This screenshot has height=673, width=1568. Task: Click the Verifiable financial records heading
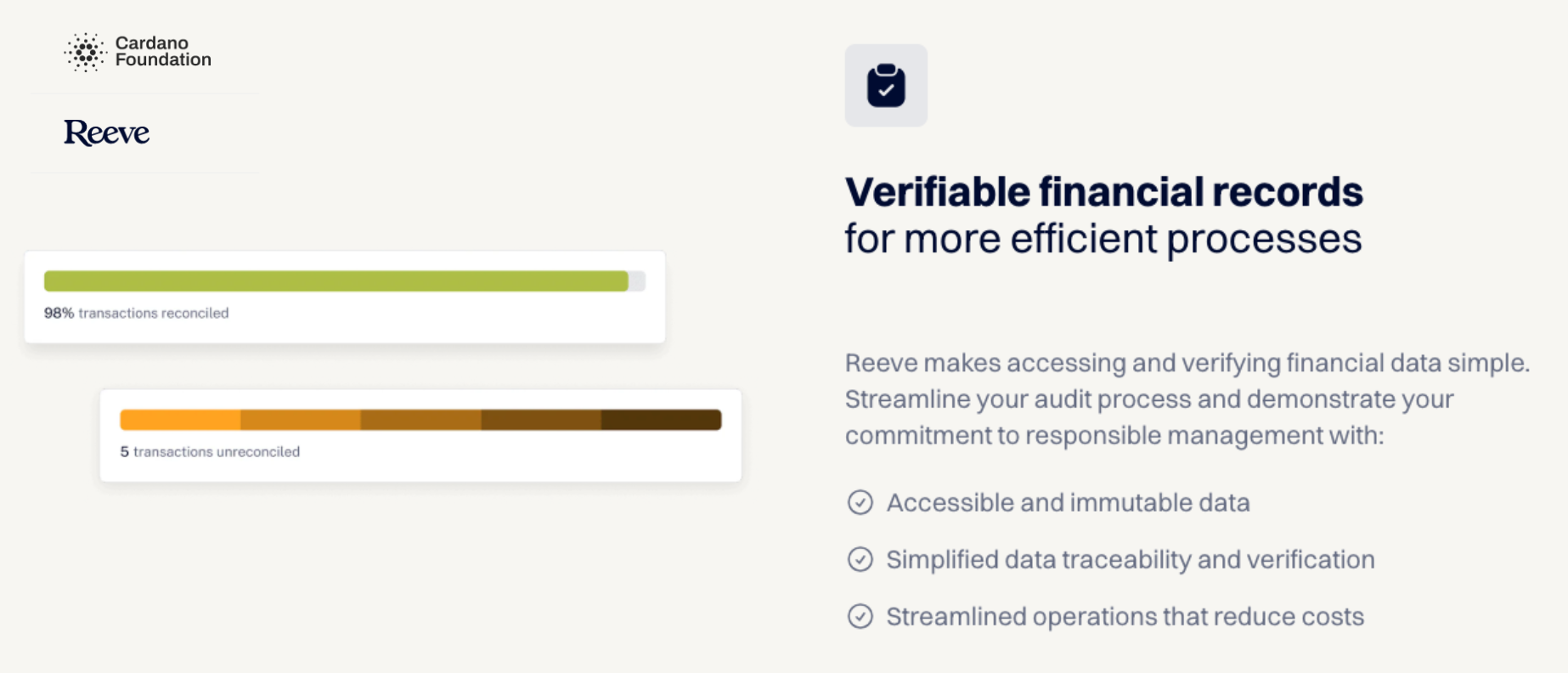(1103, 192)
